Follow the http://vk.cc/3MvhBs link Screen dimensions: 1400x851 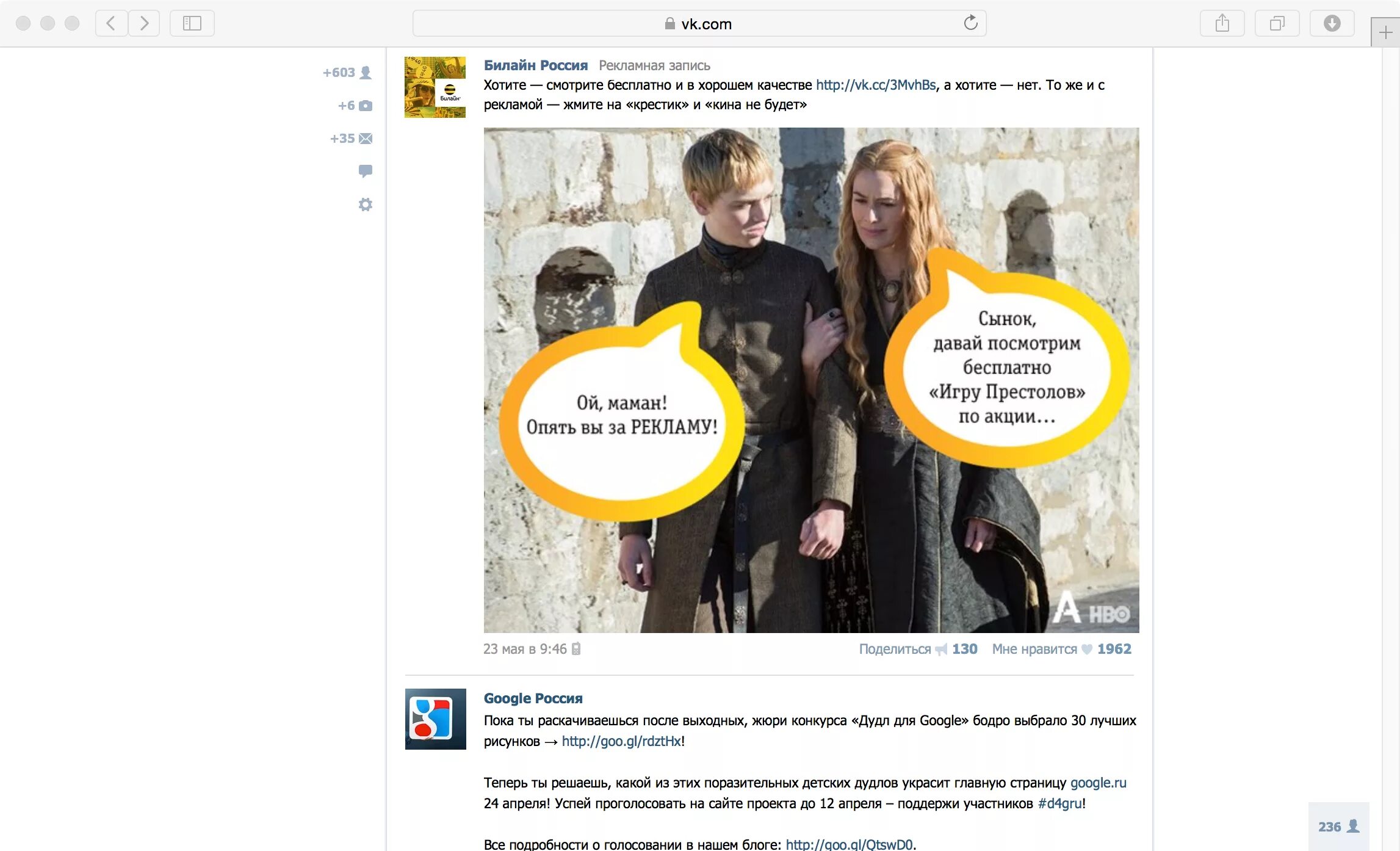[x=875, y=85]
